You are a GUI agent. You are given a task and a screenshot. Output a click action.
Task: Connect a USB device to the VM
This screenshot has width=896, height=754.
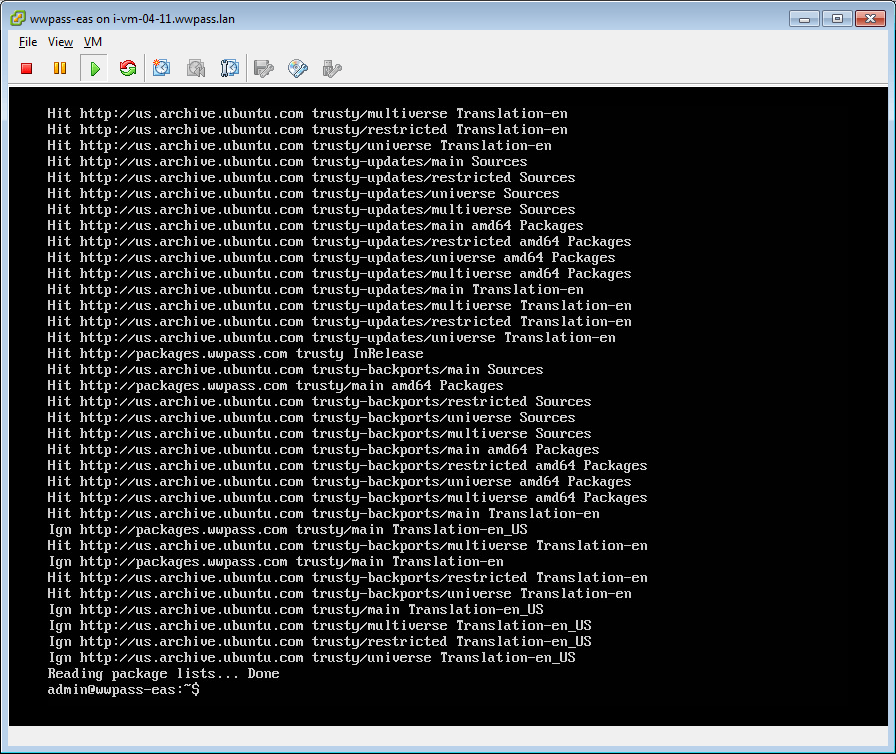click(x=331, y=68)
